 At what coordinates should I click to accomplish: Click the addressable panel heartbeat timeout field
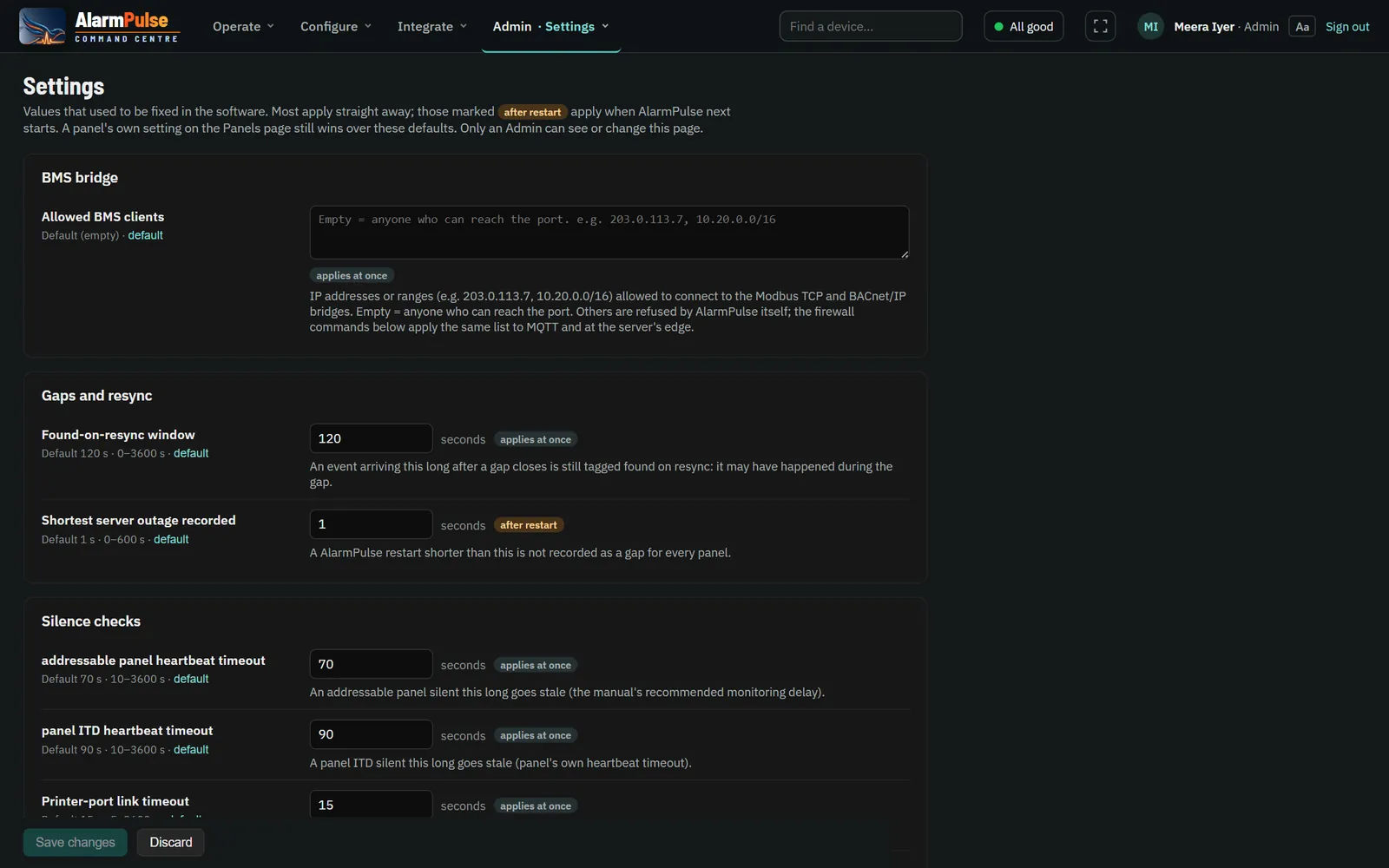[371, 664]
